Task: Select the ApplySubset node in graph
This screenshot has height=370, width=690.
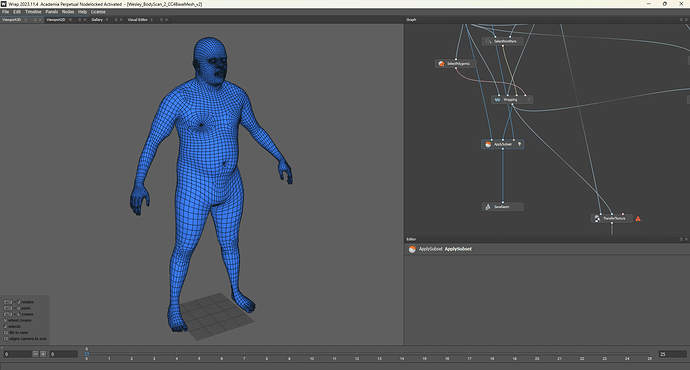Action: [503, 144]
